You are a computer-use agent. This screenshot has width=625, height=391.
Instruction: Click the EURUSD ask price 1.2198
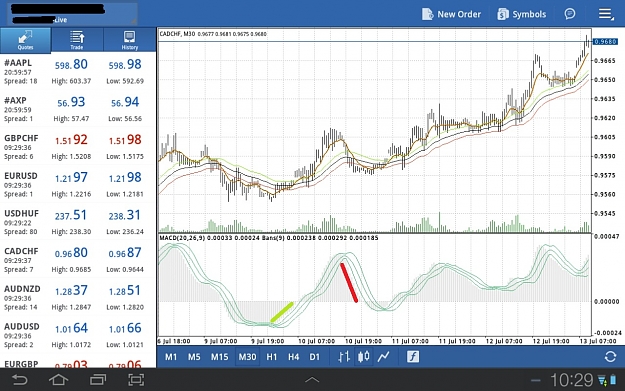tap(125, 177)
